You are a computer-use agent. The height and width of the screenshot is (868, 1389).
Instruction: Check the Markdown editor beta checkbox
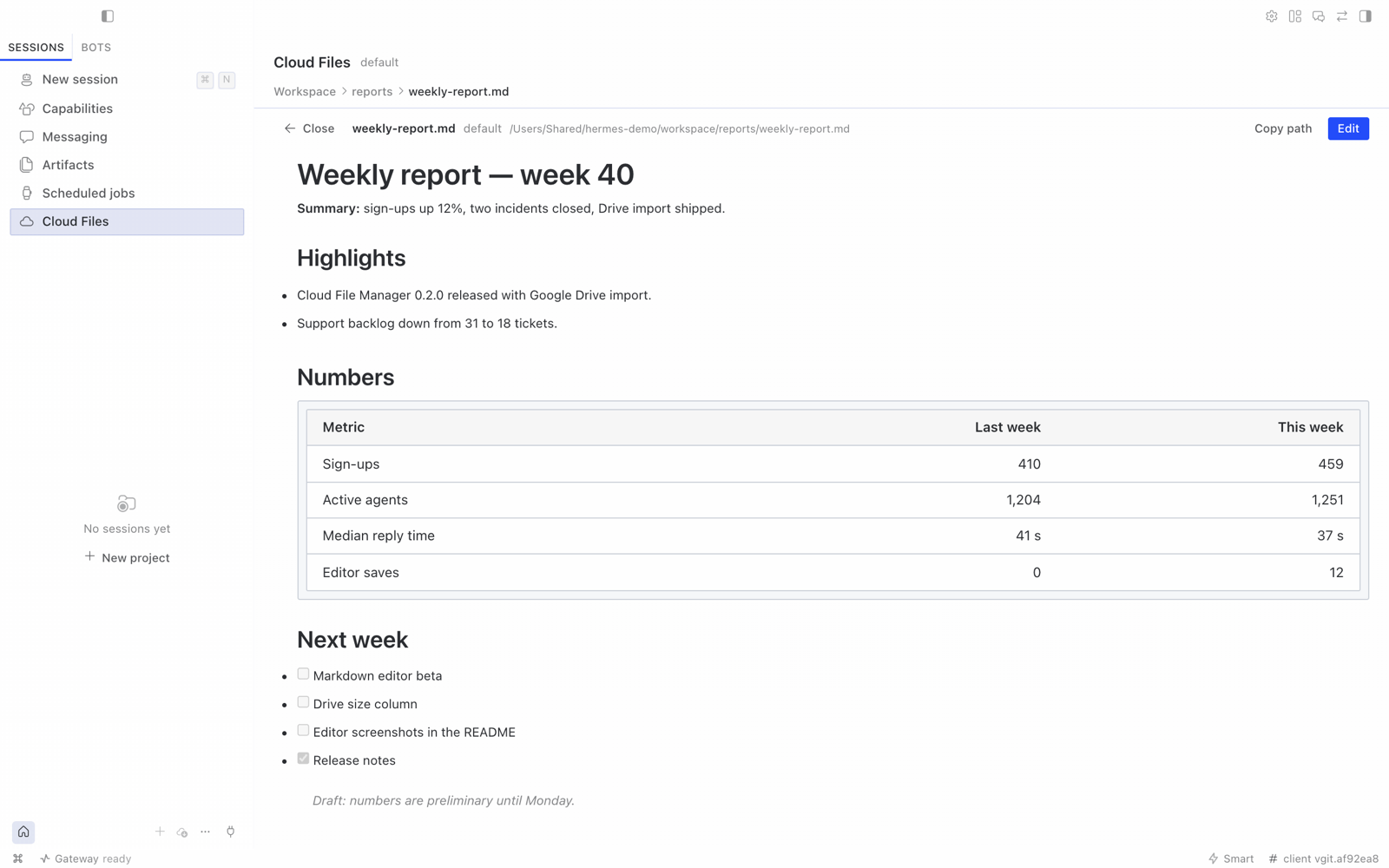[303, 674]
